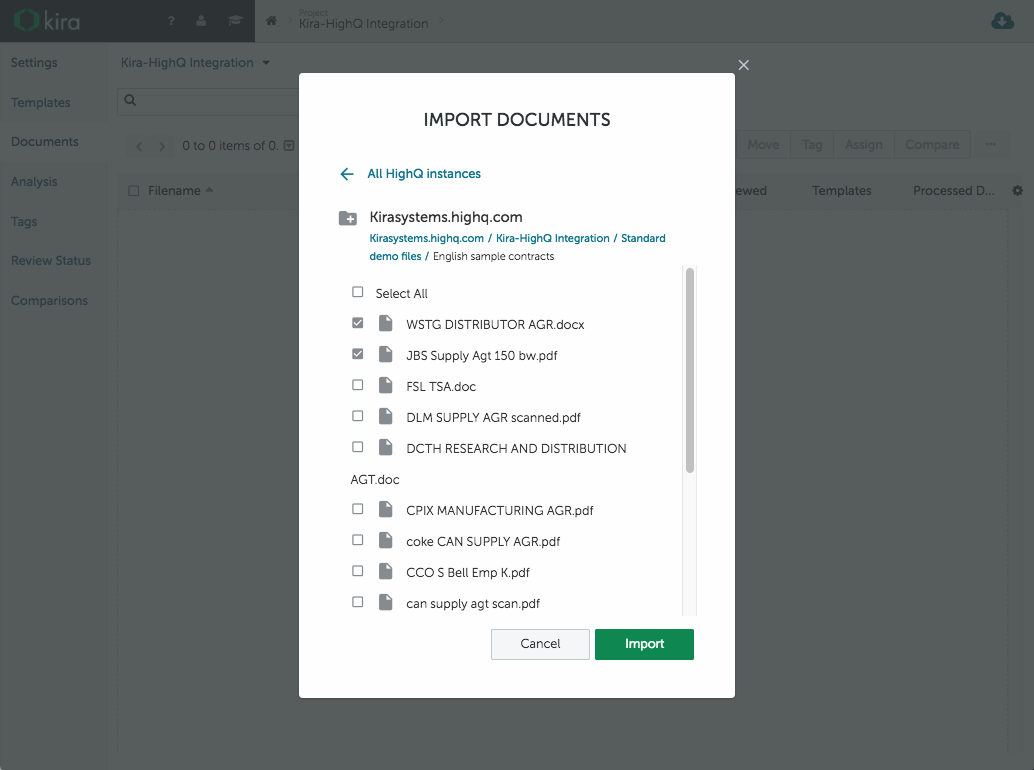Image resolution: width=1034 pixels, height=770 pixels.
Task: Click the Compare toolbar button
Action: [932, 145]
